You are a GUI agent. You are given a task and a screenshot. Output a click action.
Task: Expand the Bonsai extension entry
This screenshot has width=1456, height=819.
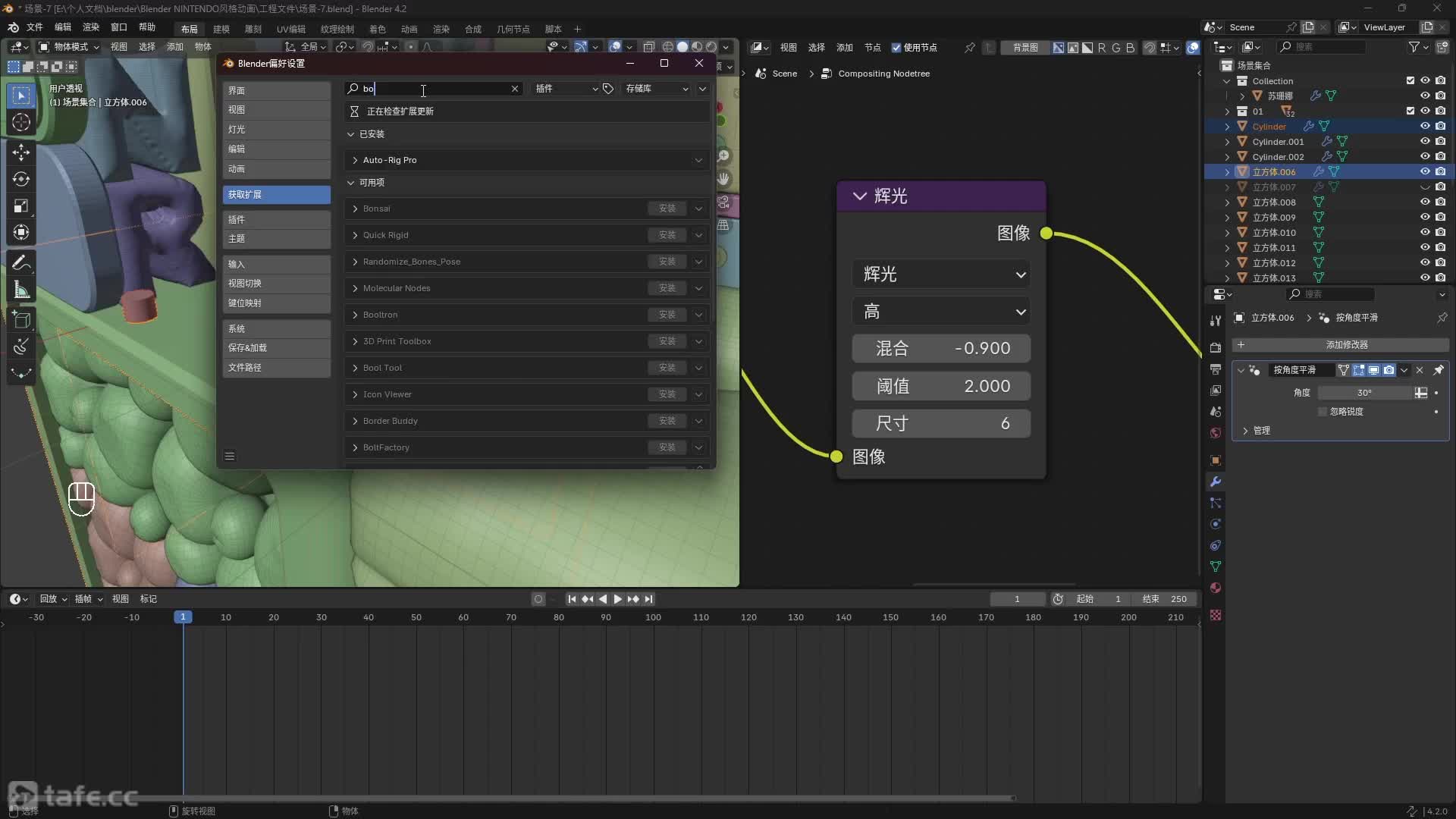pos(355,209)
